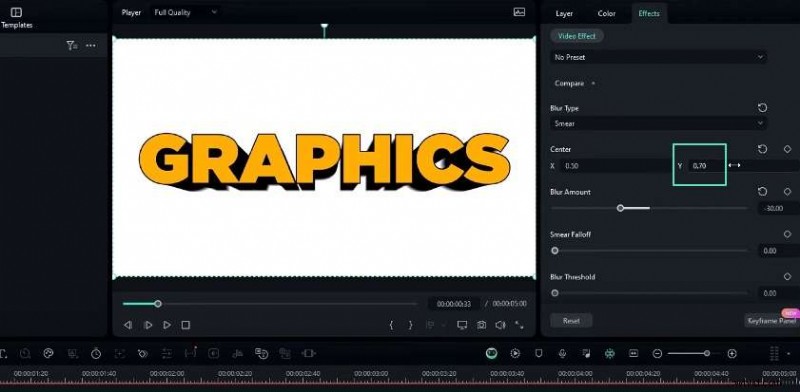Click the player volume speaker icon
Screen dimensions: 800x392
[500, 325]
